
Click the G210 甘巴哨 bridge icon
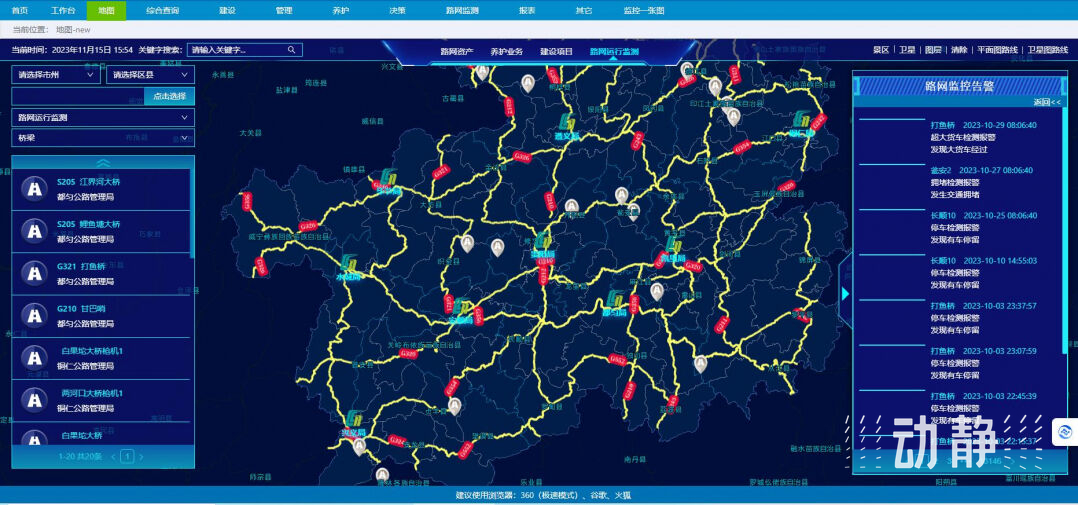pyautogui.click(x=35, y=315)
